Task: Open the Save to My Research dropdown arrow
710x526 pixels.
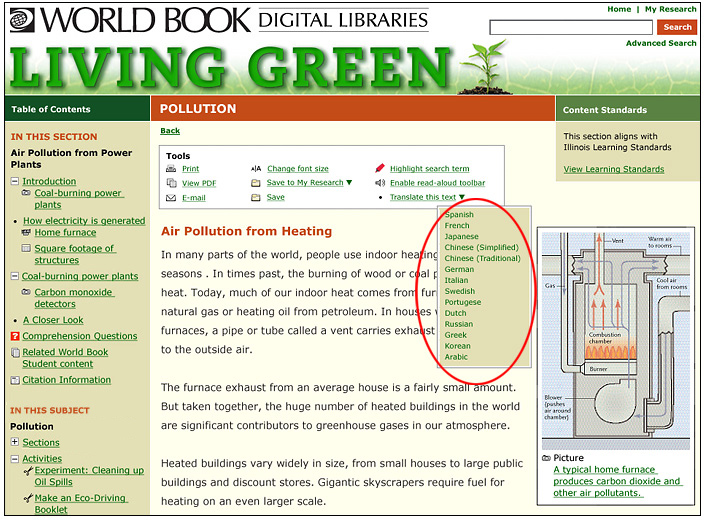Action: (x=349, y=183)
